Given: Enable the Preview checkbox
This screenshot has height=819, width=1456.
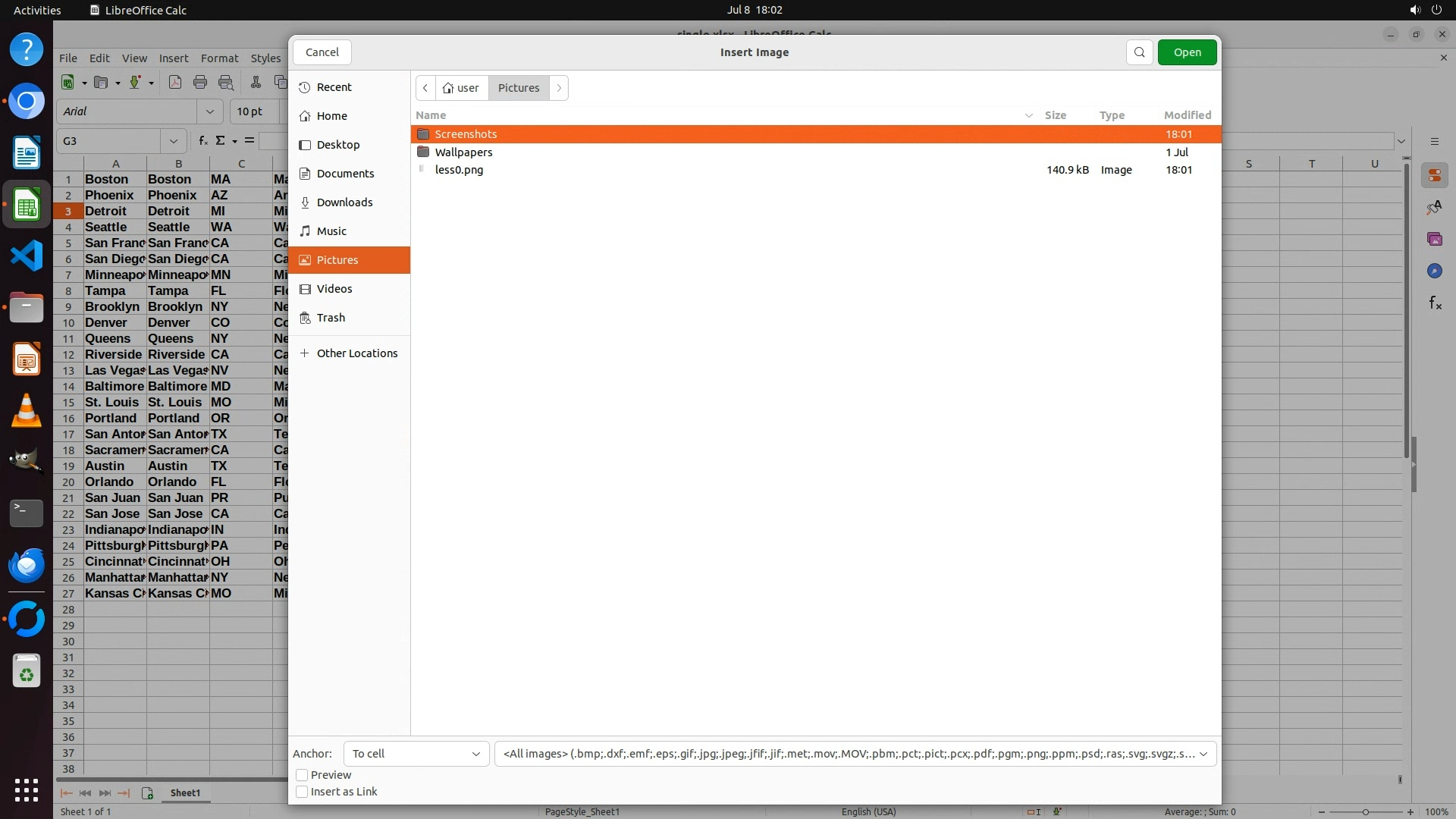Looking at the screenshot, I should pyautogui.click(x=302, y=775).
